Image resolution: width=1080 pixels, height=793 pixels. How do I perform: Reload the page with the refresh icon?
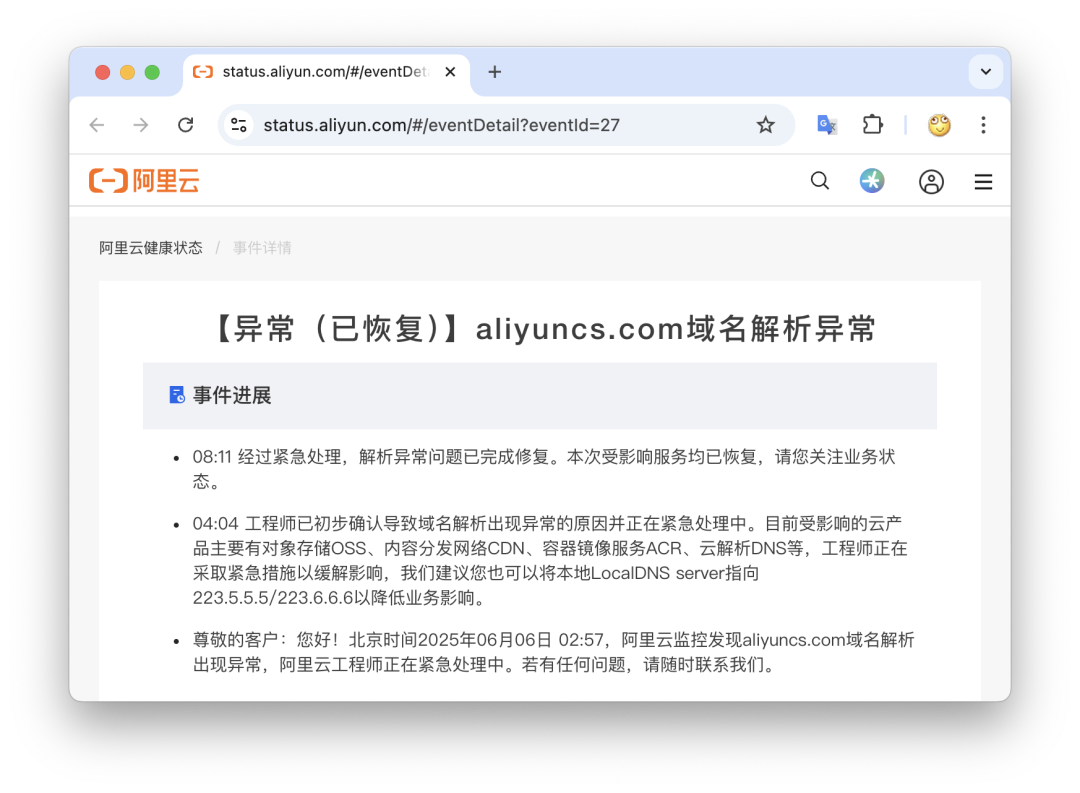pos(185,125)
